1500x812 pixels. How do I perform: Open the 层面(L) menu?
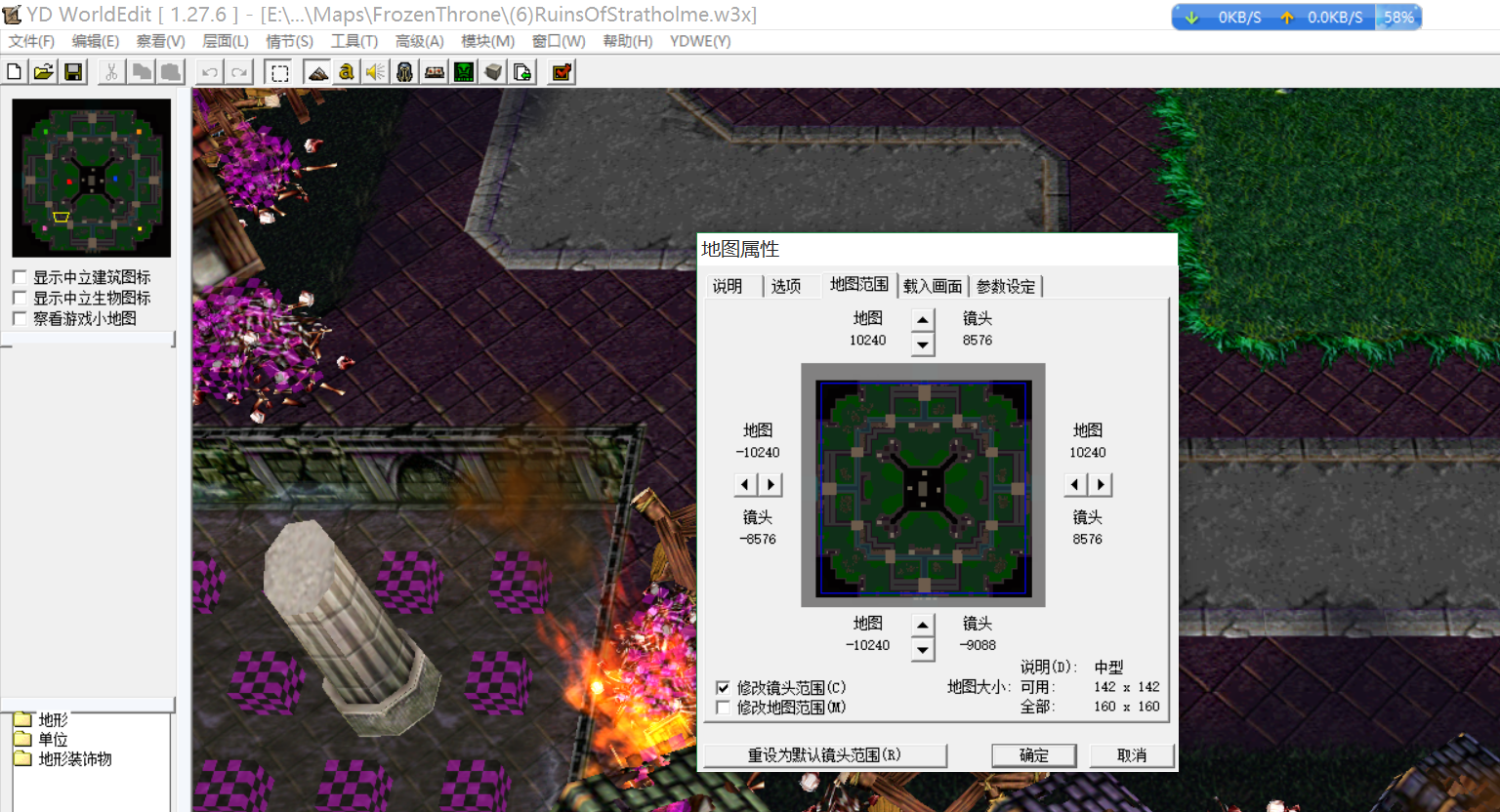point(226,41)
